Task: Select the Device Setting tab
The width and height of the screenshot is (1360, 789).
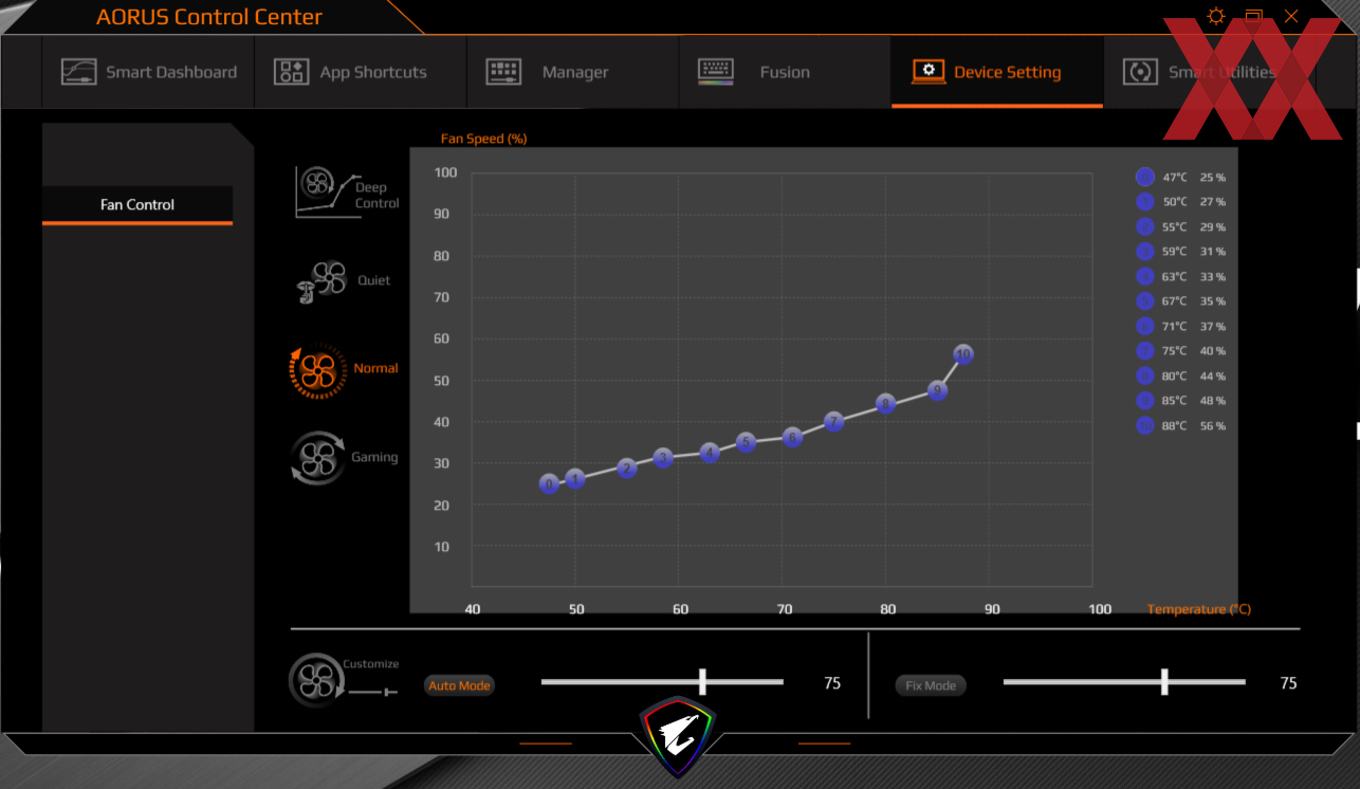Action: click(997, 72)
